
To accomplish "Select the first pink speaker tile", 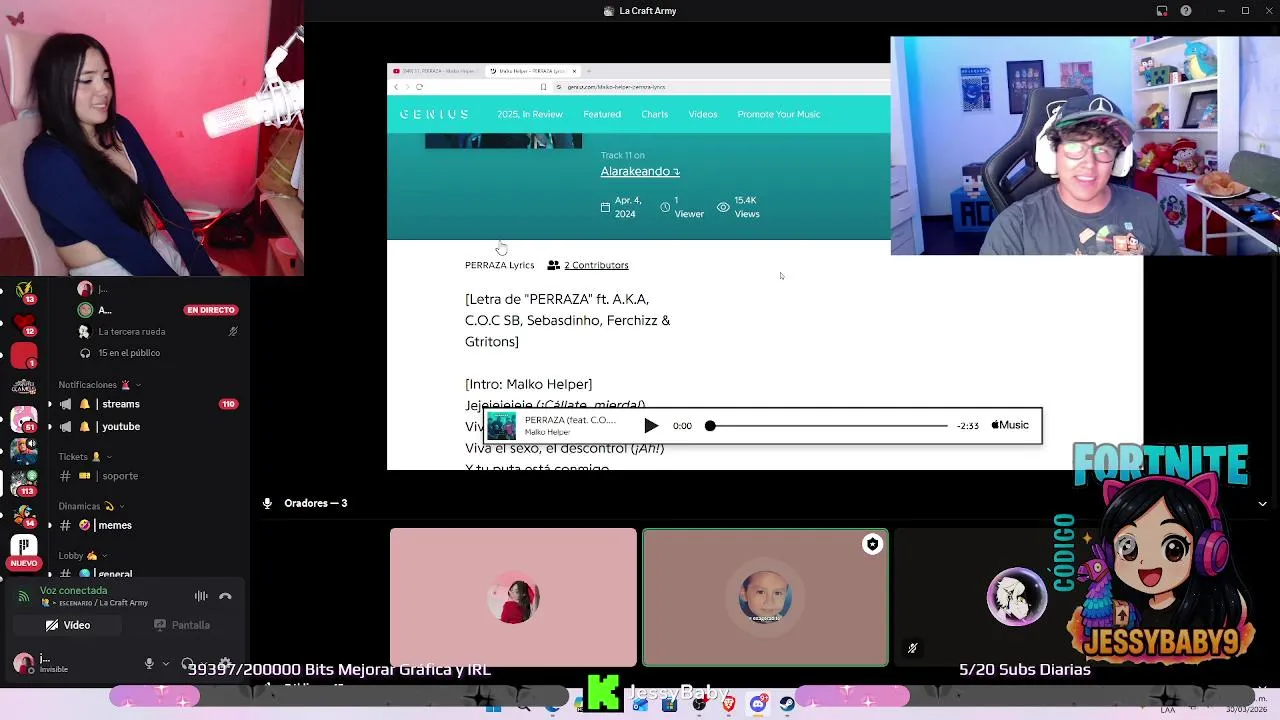I will 513,597.
